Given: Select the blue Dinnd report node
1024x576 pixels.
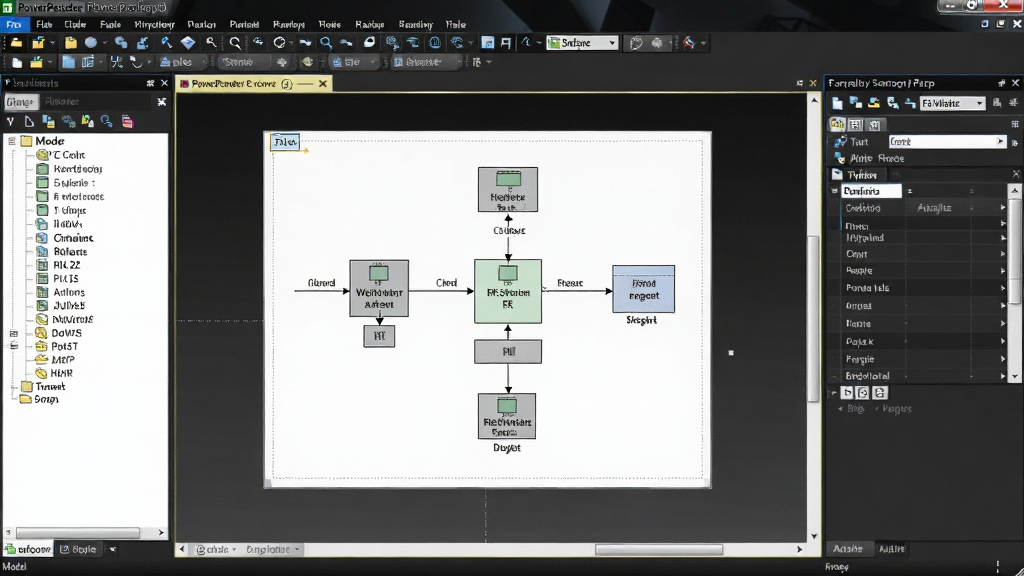Looking at the screenshot, I should point(643,289).
